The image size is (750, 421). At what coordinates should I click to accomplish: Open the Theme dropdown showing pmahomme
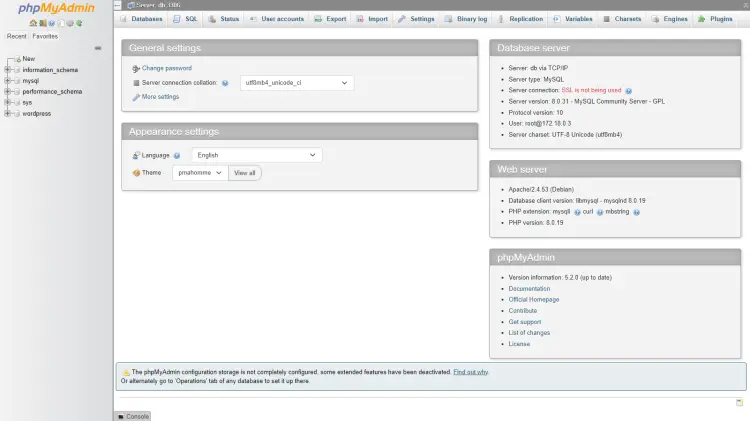pyautogui.click(x=200, y=173)
